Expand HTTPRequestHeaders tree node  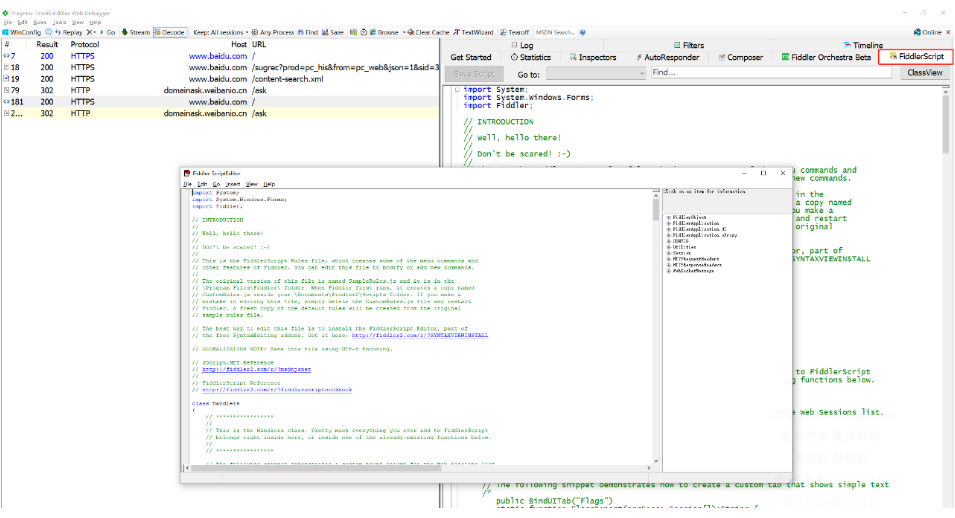pos(669,259)
